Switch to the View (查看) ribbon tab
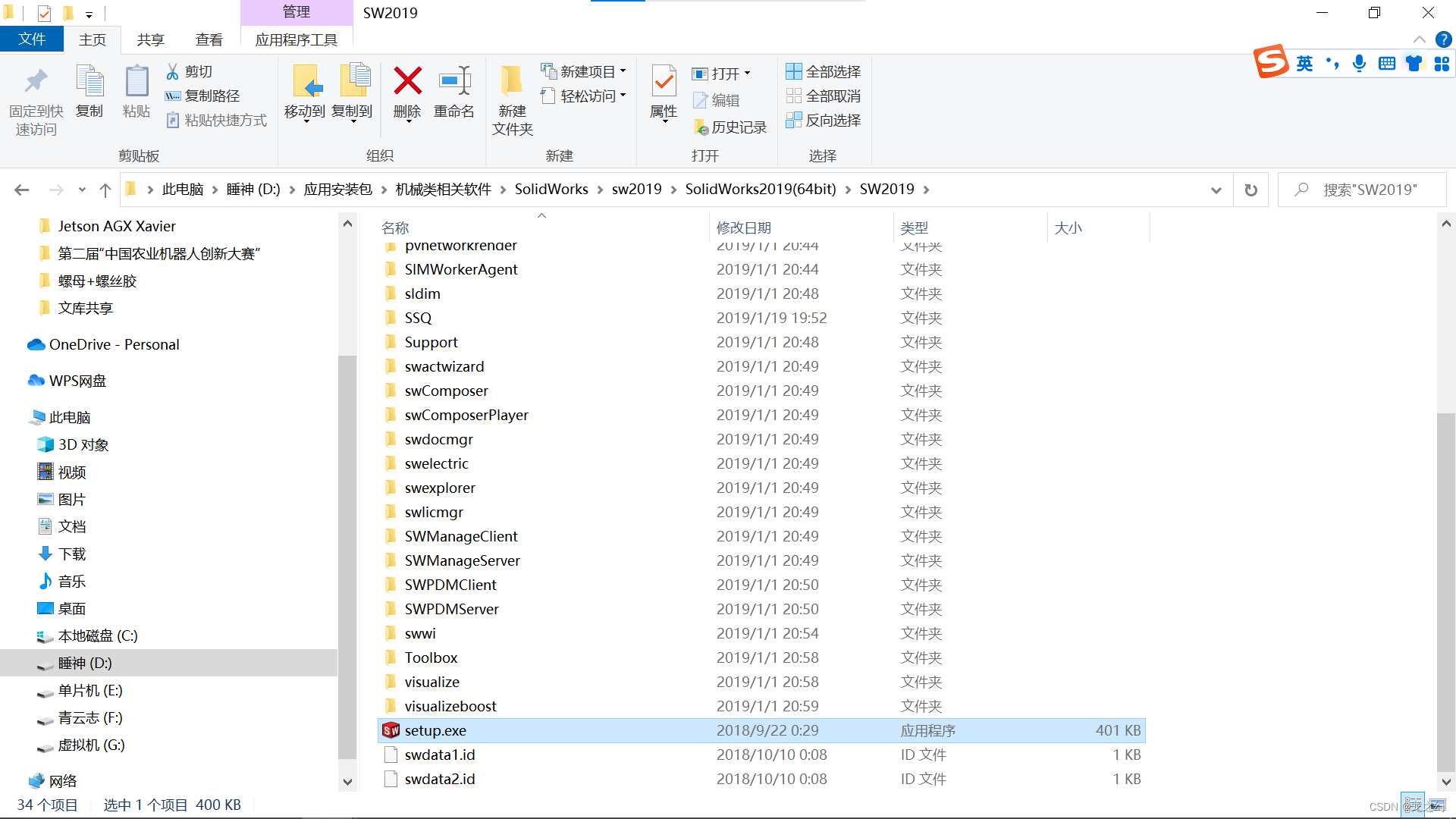The height and width of the screenshot is (819, 1456). [209, 39]
